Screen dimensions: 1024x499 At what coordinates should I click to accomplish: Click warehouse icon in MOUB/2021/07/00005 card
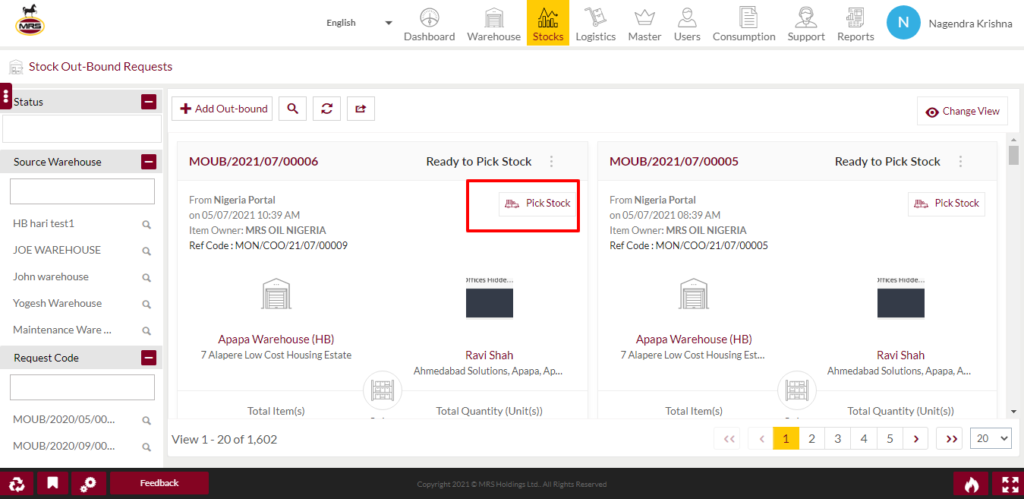point(694,294)
